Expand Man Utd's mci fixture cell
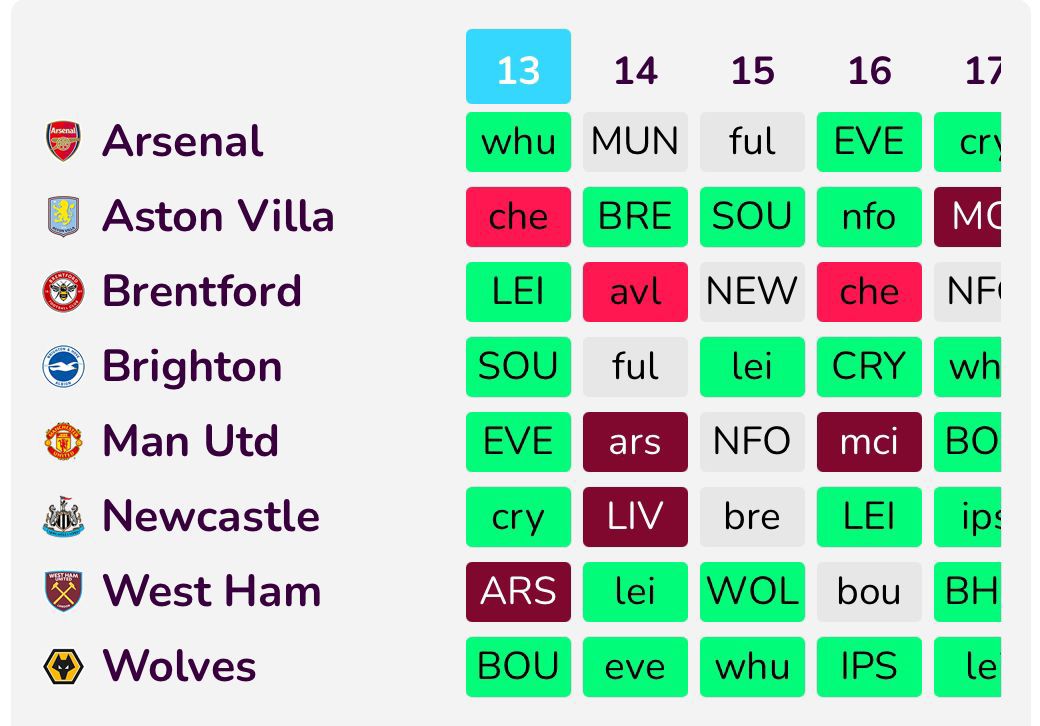 coord(869,441)
